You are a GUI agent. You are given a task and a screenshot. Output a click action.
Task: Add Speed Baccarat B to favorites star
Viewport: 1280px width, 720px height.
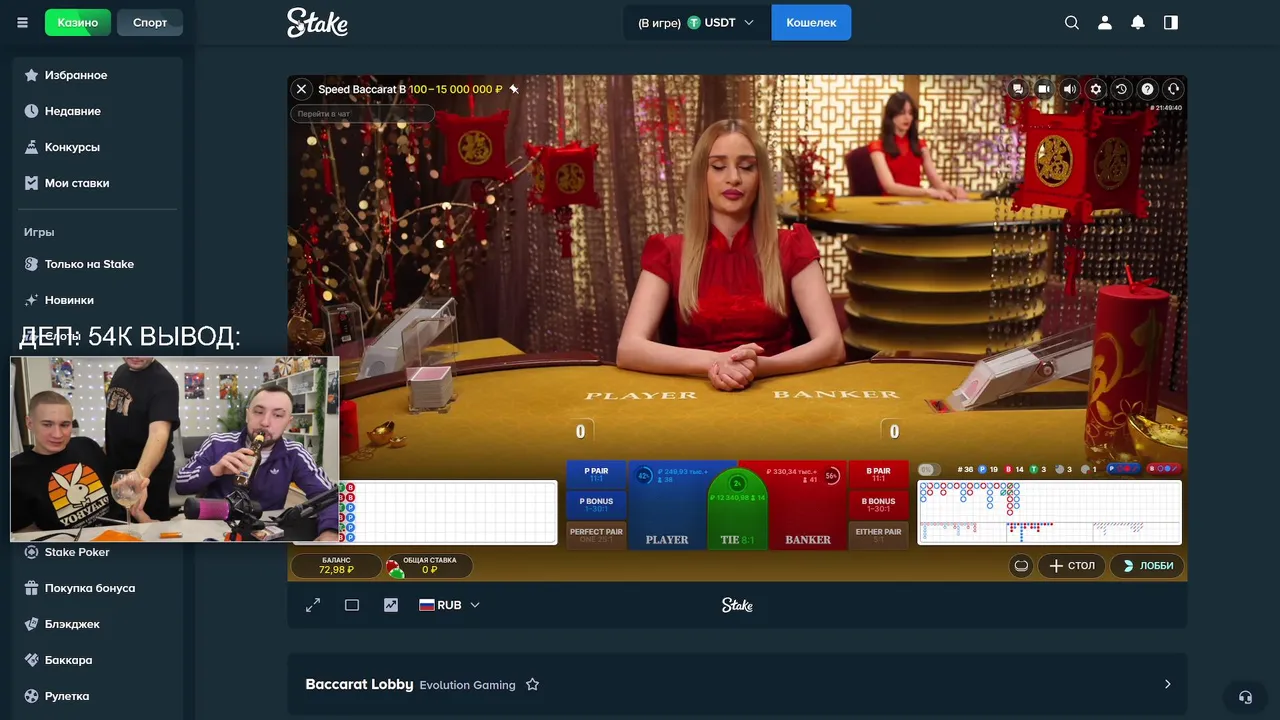click(x=514, y=89)
